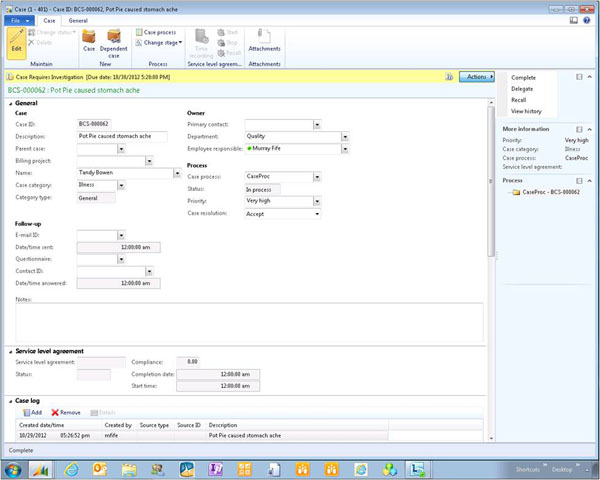Open the File menu
This screenshot has width=600, height=480.
click(x=17, y=20)
